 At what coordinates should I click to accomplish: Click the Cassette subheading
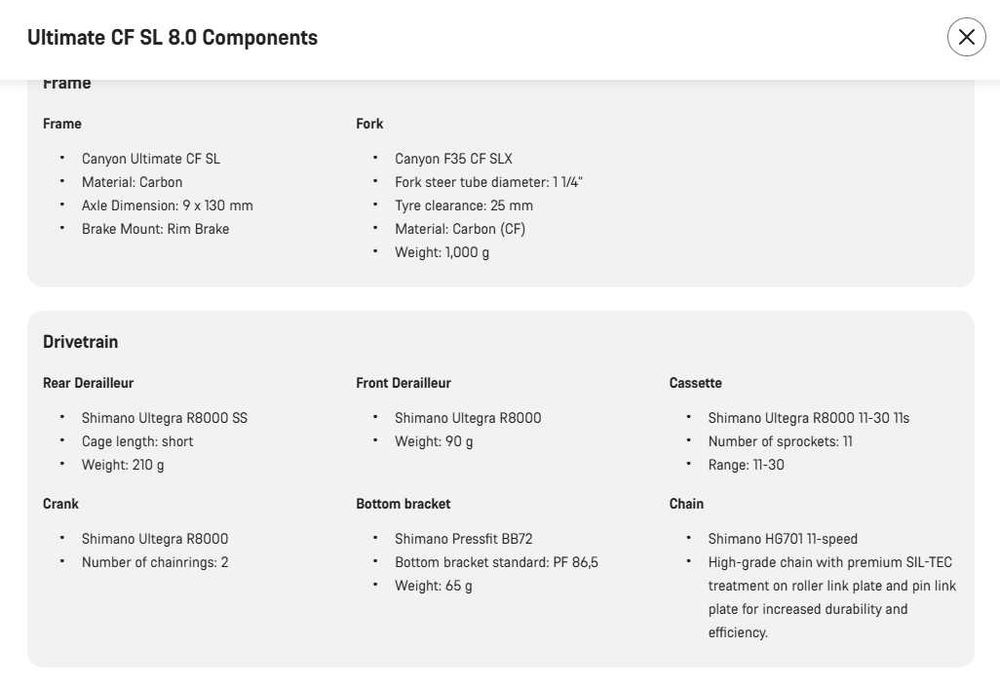click(x=695, y=383)
